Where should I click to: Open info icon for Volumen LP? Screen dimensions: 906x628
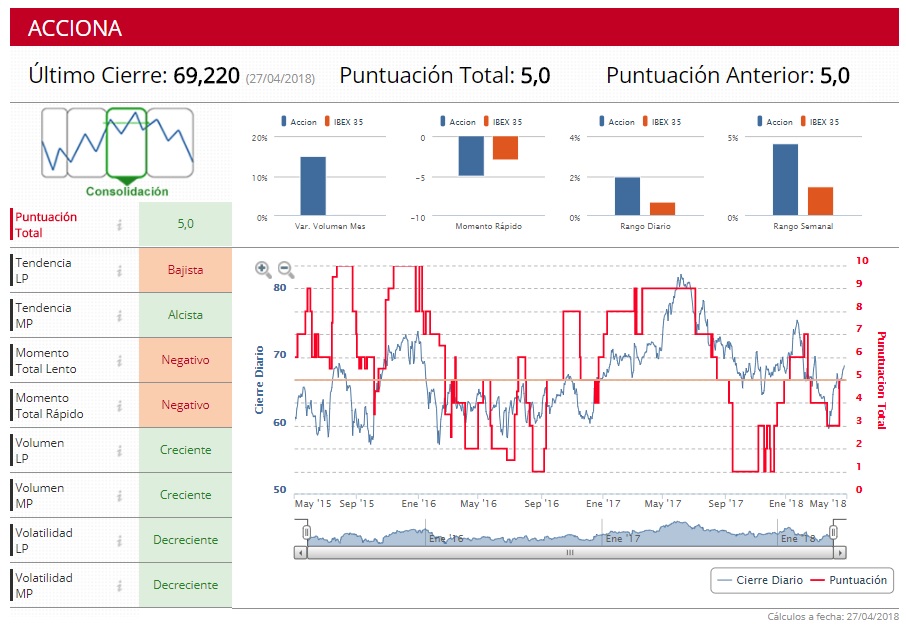click(120, 451)
